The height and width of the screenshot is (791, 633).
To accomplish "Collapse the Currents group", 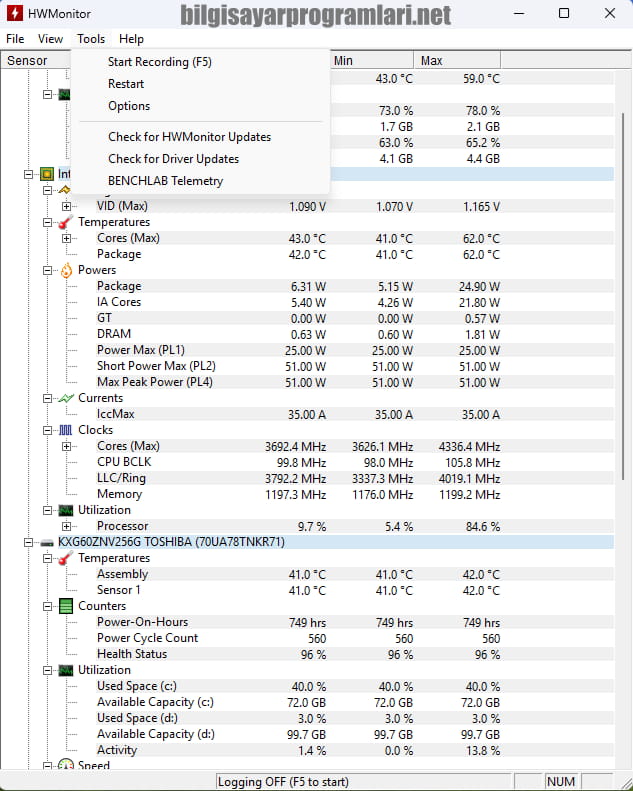I will [47, 399].
